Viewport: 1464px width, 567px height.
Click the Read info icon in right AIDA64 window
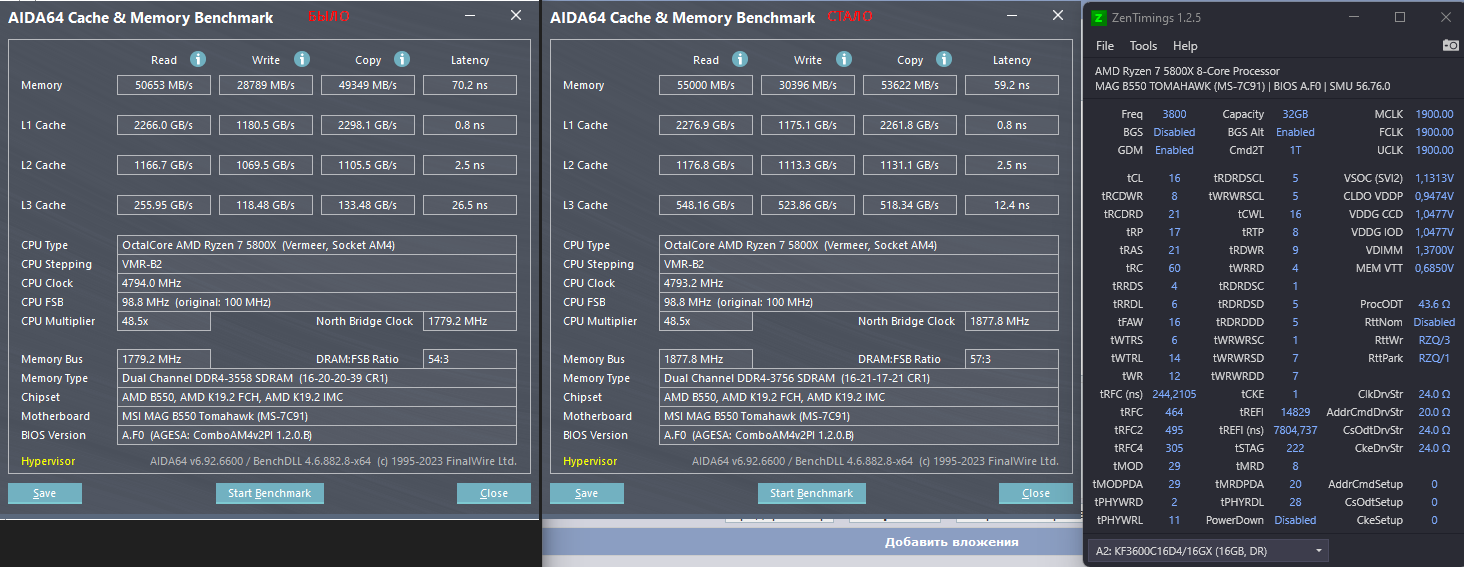click(x=740, y=59)
